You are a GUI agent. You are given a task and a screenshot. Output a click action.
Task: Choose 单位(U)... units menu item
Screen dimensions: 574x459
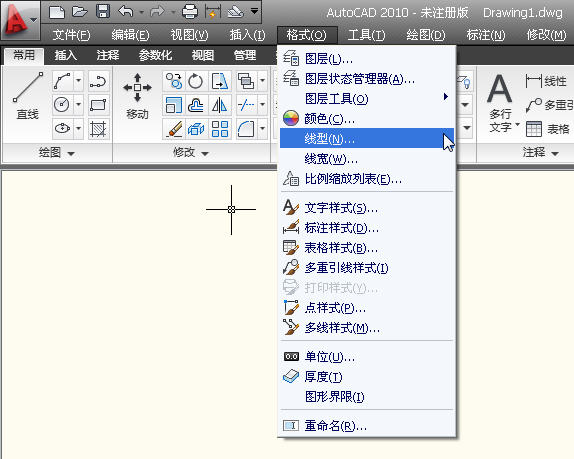(x=367, y=357)
